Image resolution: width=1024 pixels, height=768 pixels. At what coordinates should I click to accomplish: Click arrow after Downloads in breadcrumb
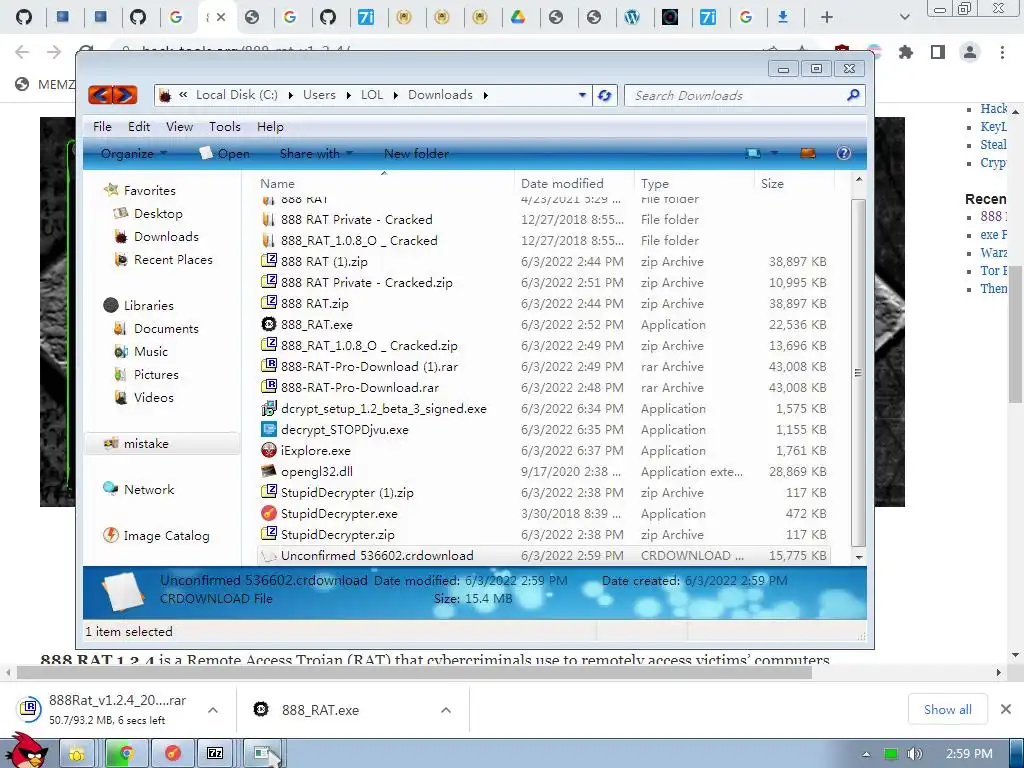pyautogui.click(x=485, y=95)
